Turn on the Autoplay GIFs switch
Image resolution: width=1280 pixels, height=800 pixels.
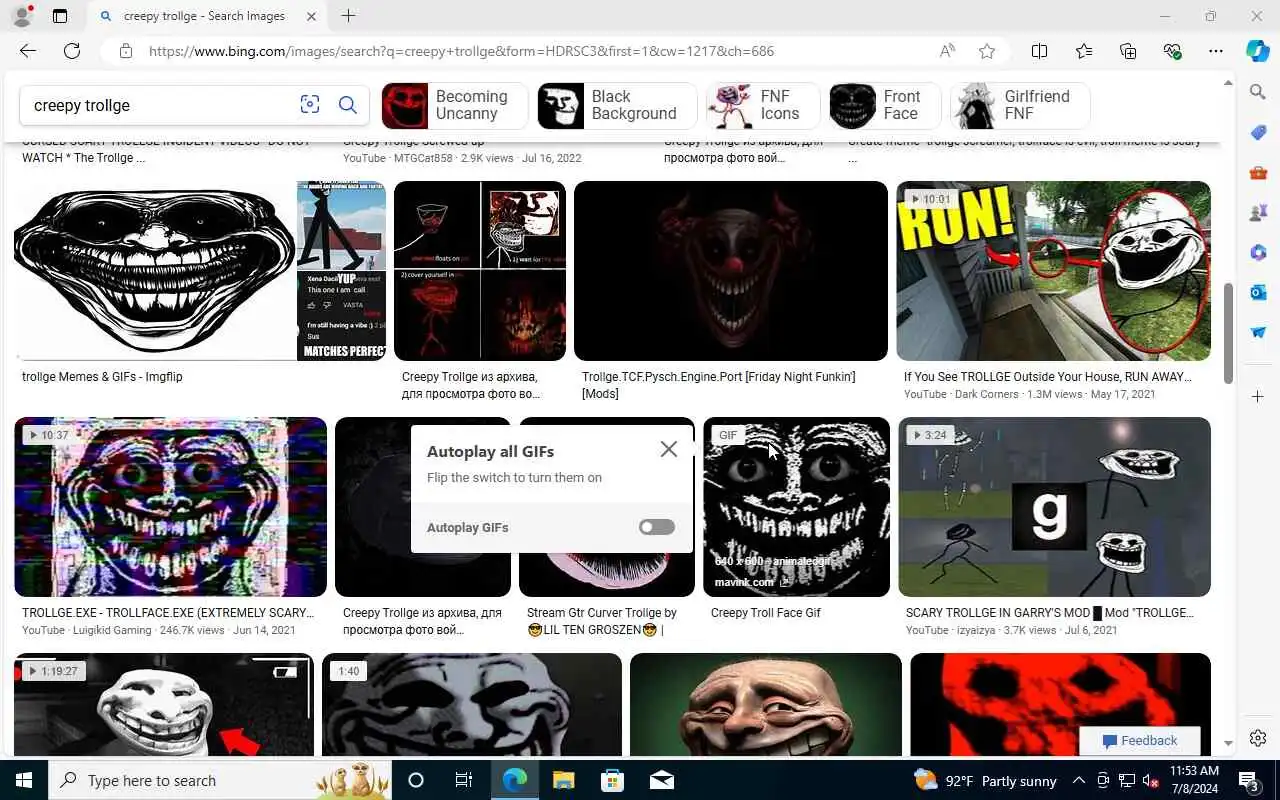[x=657, y=527]
